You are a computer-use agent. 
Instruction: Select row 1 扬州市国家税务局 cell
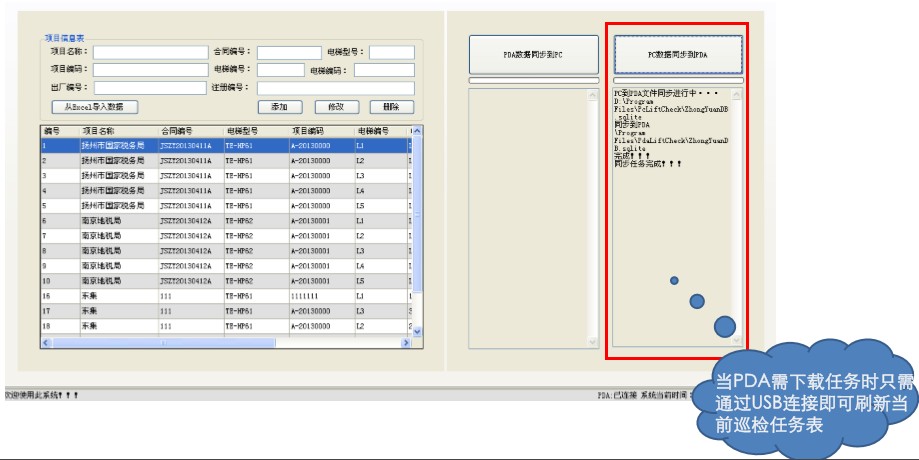119,145
